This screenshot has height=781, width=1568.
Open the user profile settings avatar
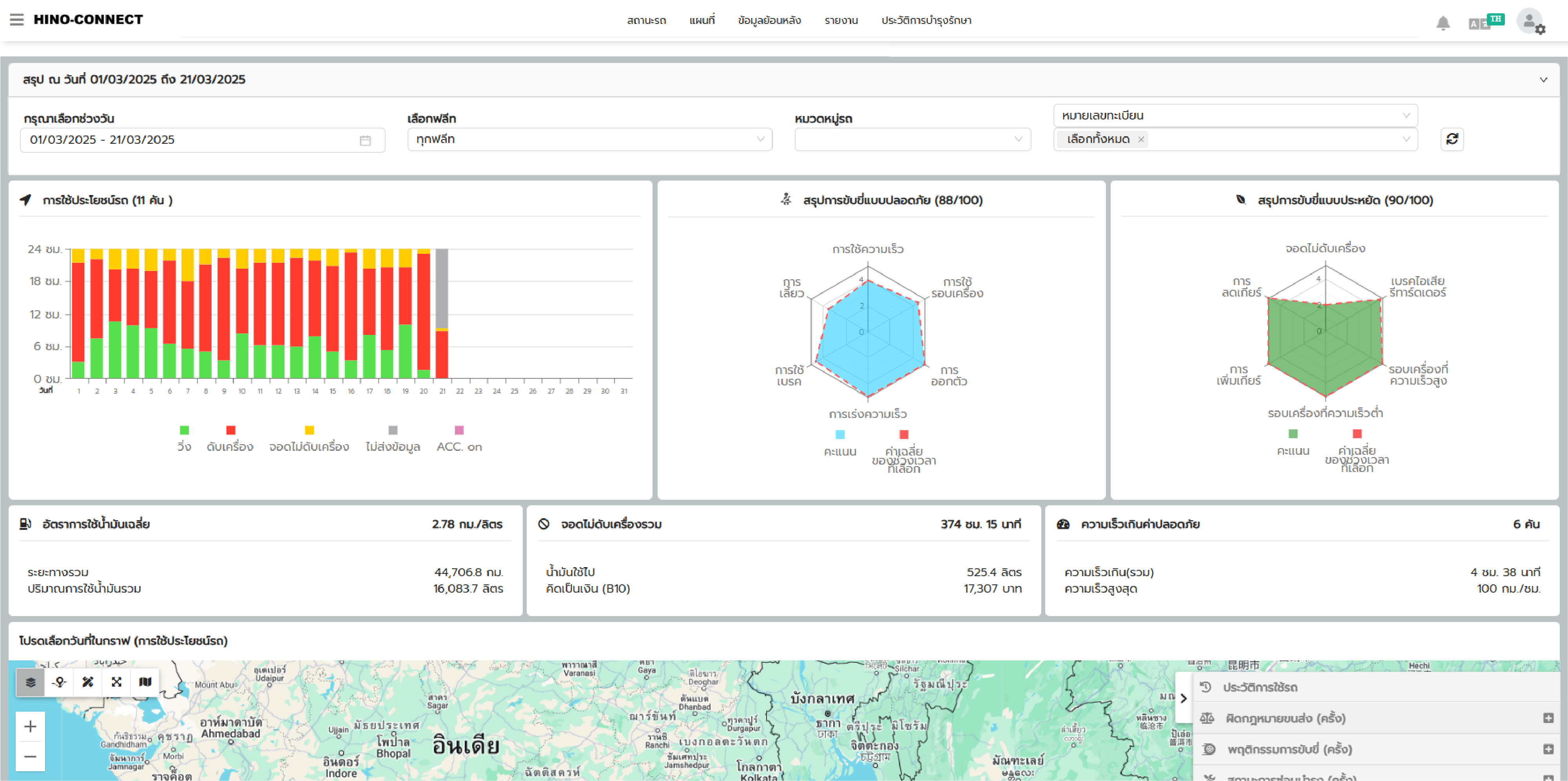[1530, 22]
